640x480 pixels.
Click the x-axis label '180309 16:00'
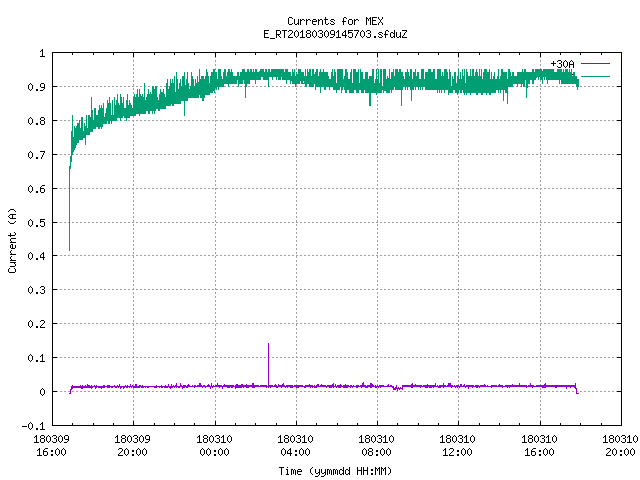point(51,446)
